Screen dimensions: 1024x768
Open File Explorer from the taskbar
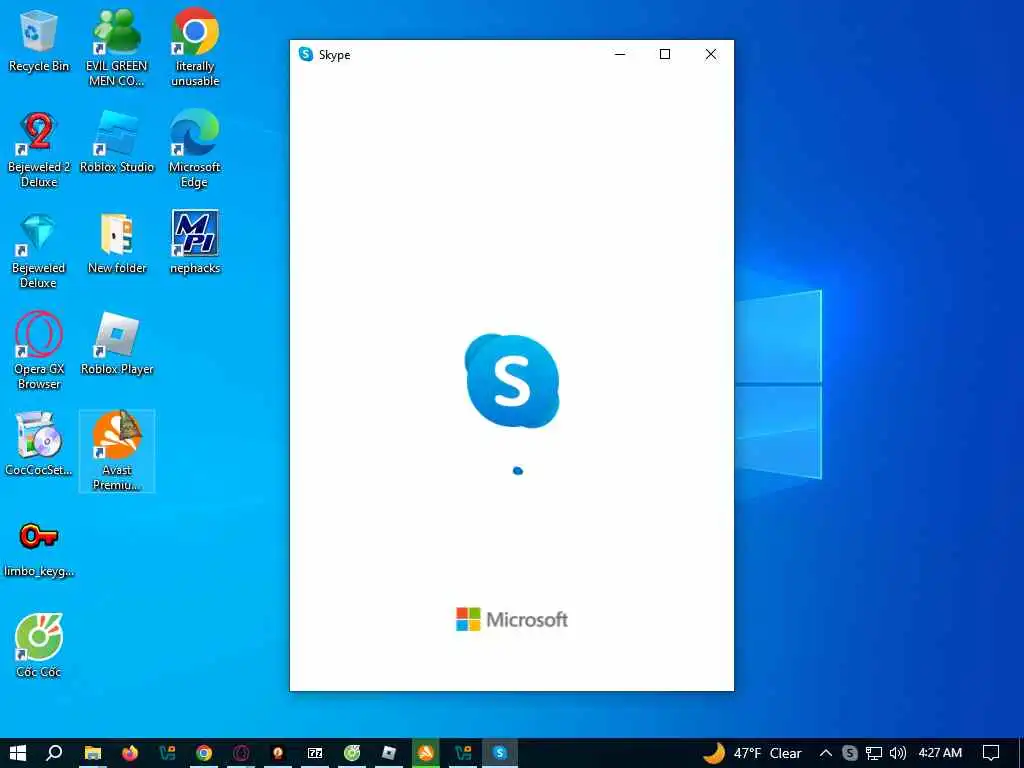tap(93, 753)
